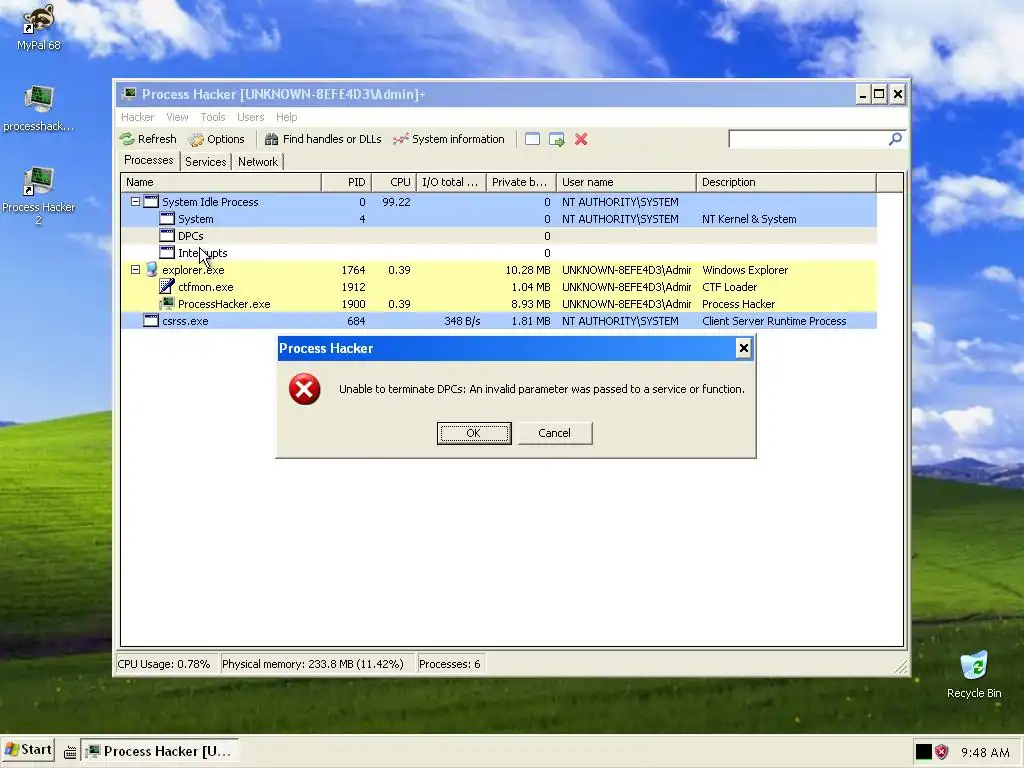Click the red X kill window icon
The image size is (1024, 768).
pyautogui.click(x=581, y=139)
